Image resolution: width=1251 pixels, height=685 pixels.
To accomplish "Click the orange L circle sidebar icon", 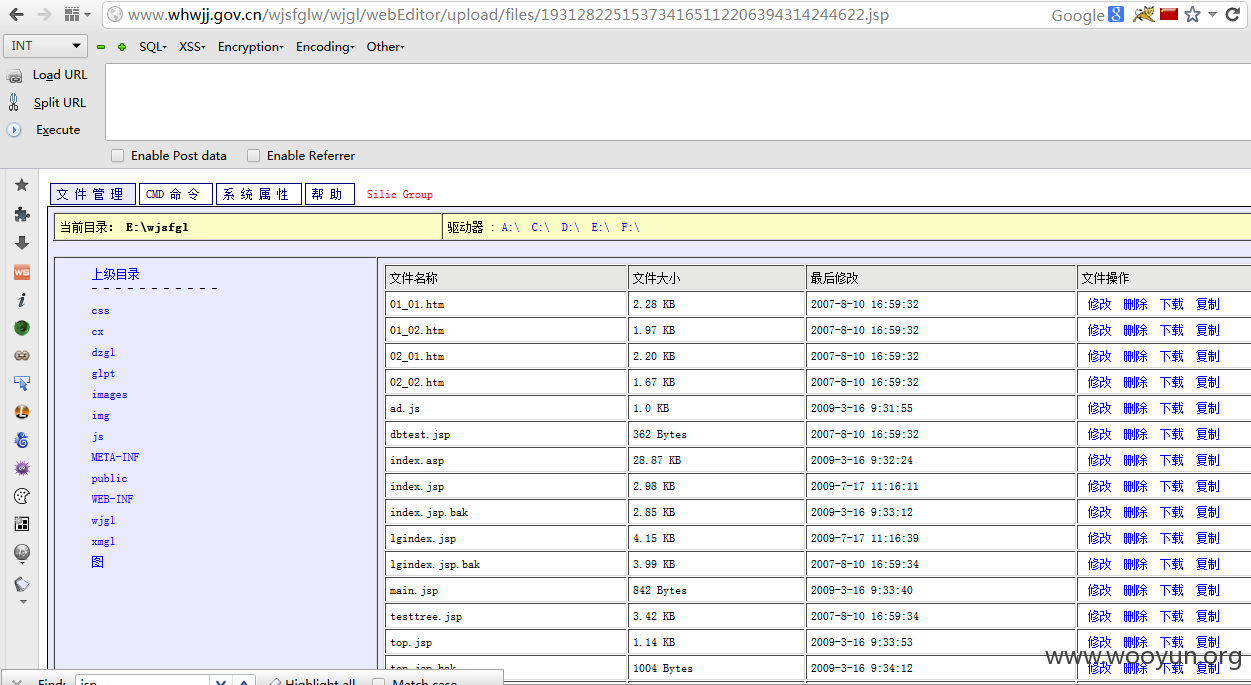I will click(x=21, y=411).
